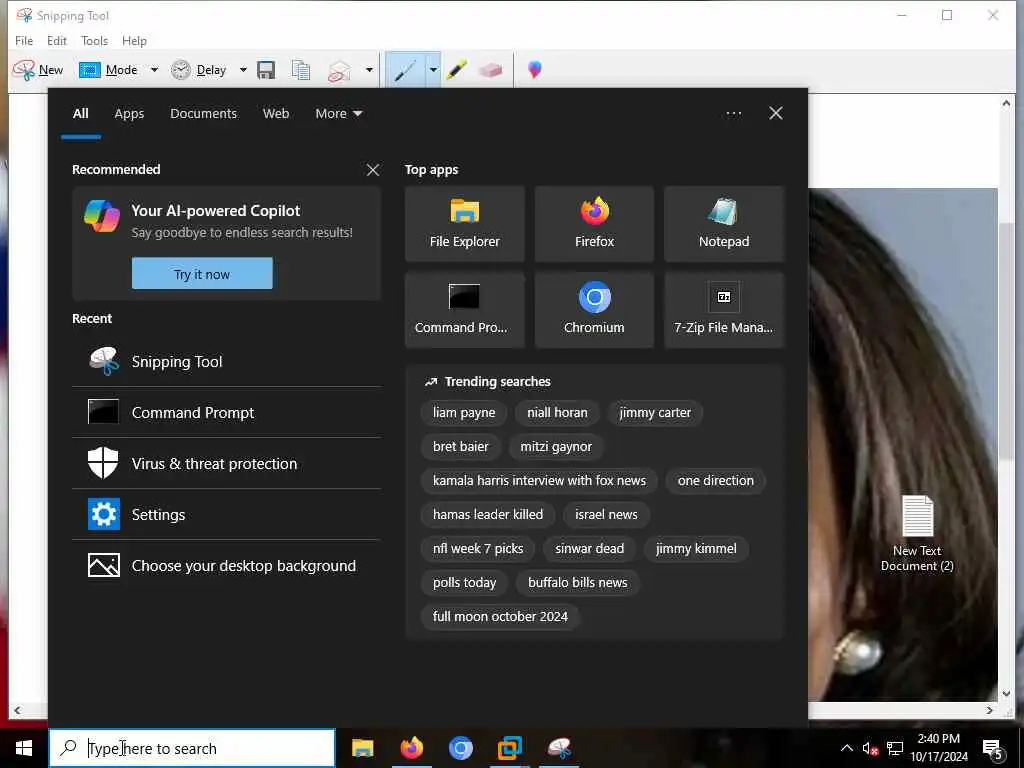Open the Mode snip type button

click(108, 70)
